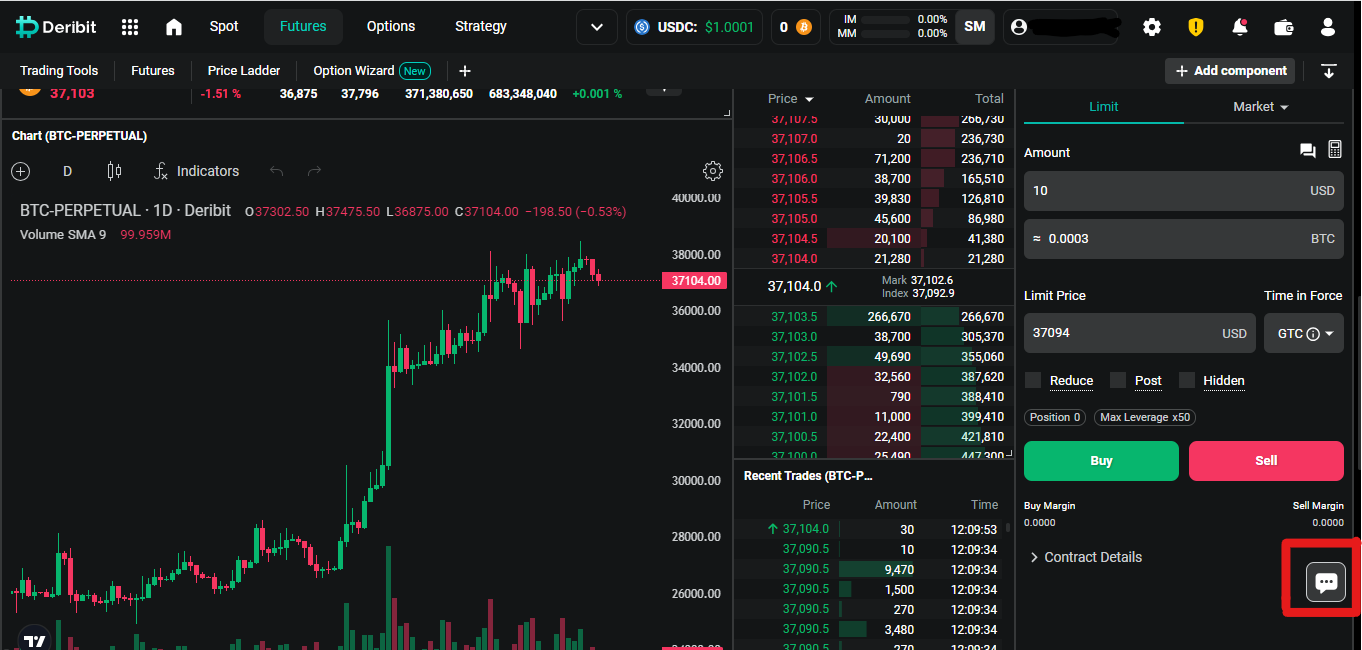This screenshot has width=1362, height=650.
Task: Click the red Sell button
Action: [x=1266, y=461]
